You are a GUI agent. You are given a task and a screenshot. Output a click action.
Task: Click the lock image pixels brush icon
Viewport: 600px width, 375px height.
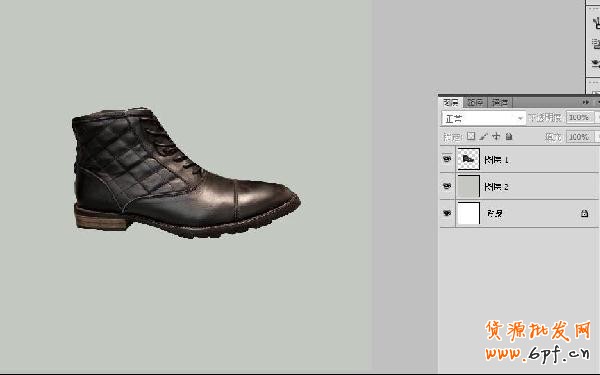tap(483, 136)
